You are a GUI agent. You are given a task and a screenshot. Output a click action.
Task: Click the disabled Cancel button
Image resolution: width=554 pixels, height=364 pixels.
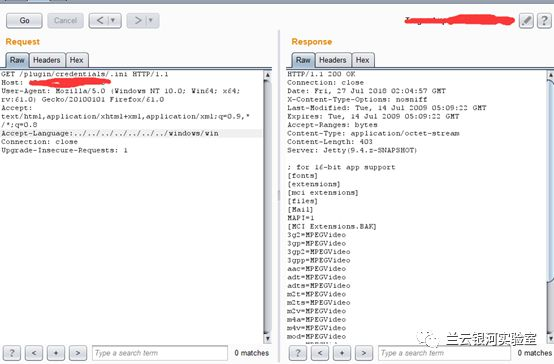coord(65,20)
